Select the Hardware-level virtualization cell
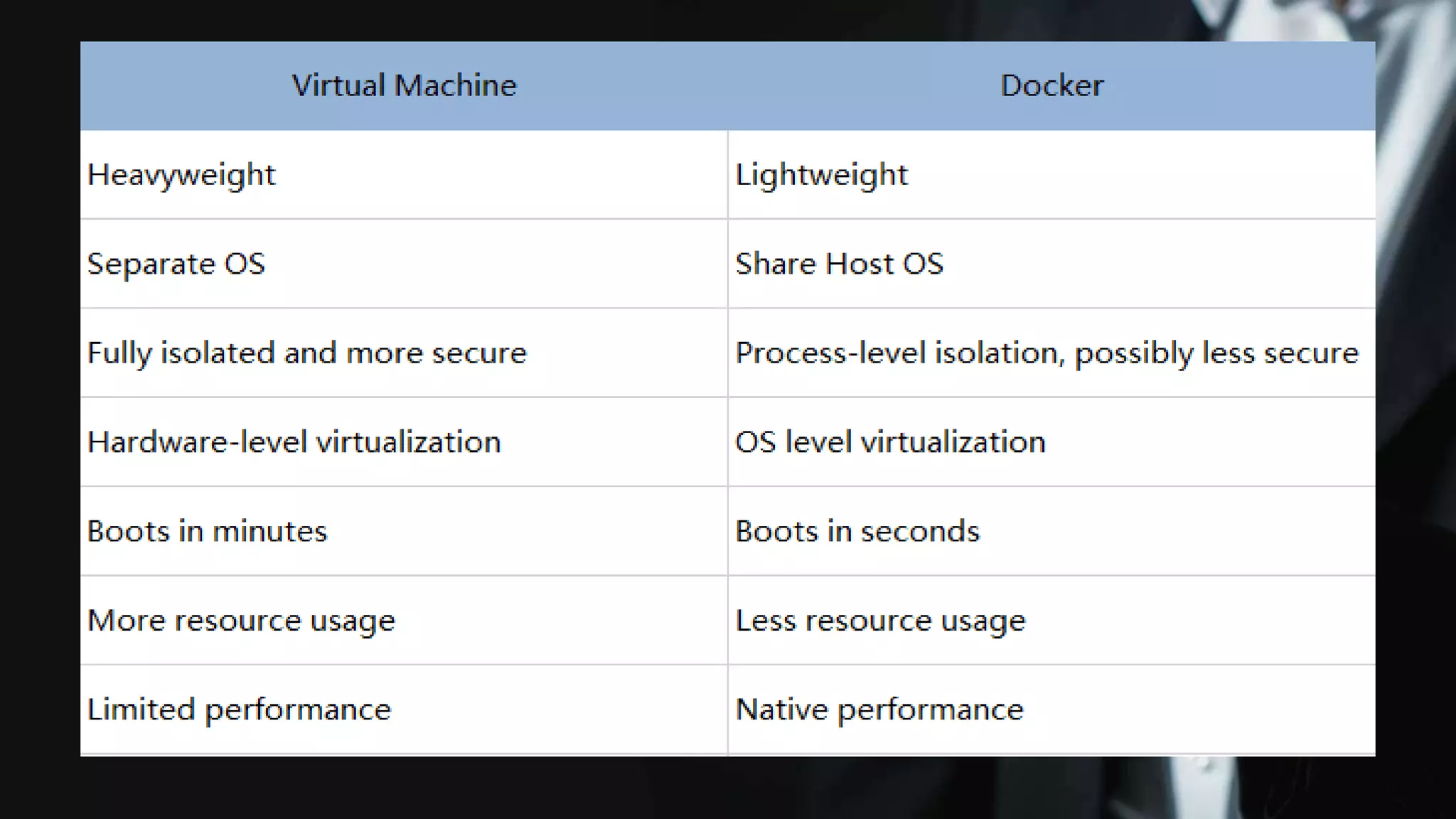Image resolution: width=1456 pixels, height=819 pixels. click(x=294, y=442)
